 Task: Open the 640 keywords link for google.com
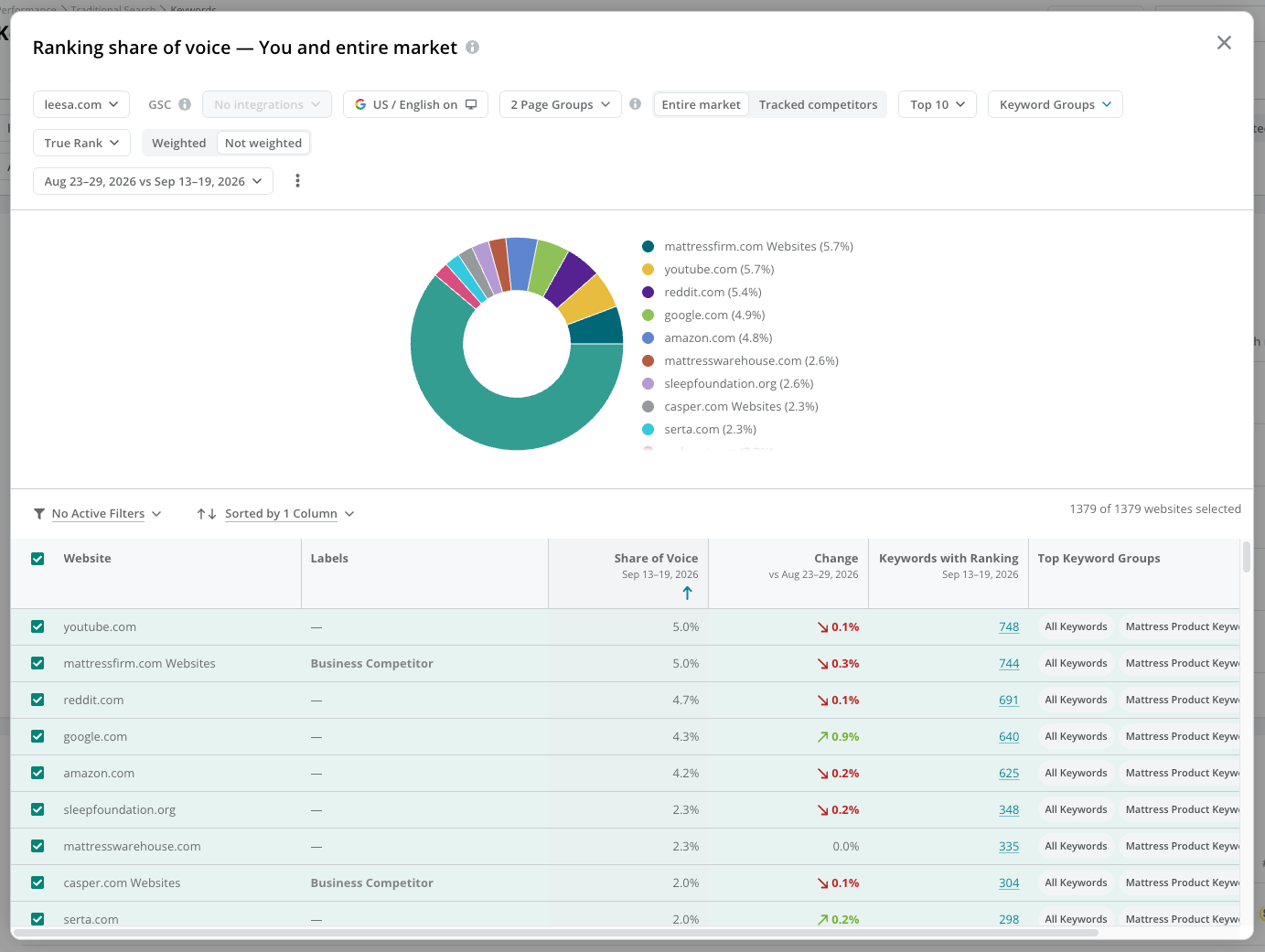[x=1009, y=736]
